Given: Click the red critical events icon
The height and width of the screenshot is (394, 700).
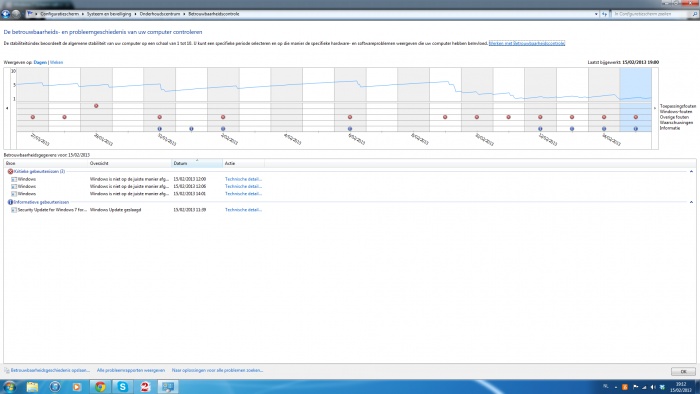Looking at the screenshot, I should [x=10, y=171].
